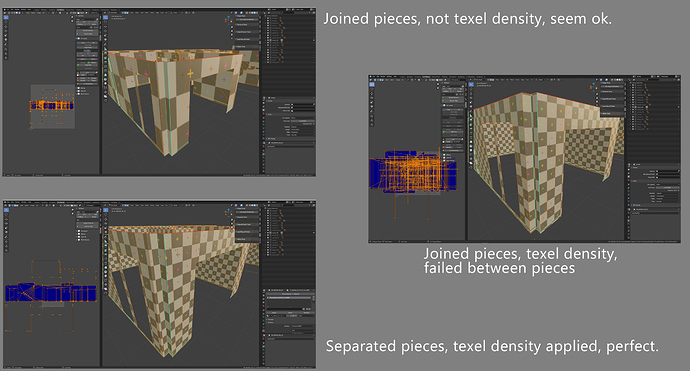Choose the Move tool in right screenshot UV editor
The image size is (690, 371).
click(372, 94)
